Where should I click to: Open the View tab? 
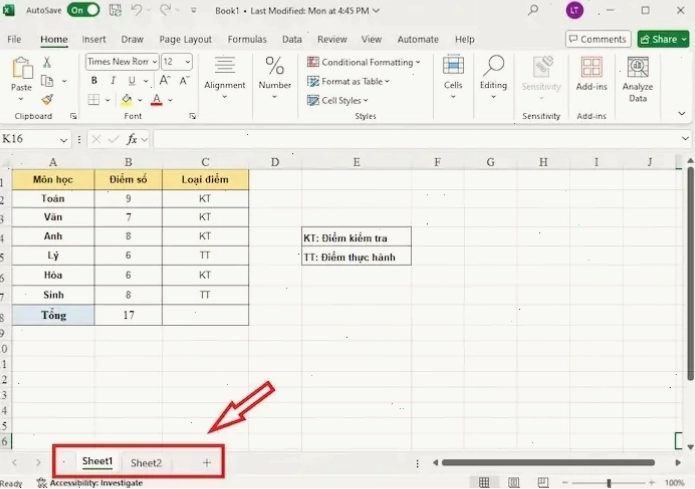point(371,39)
